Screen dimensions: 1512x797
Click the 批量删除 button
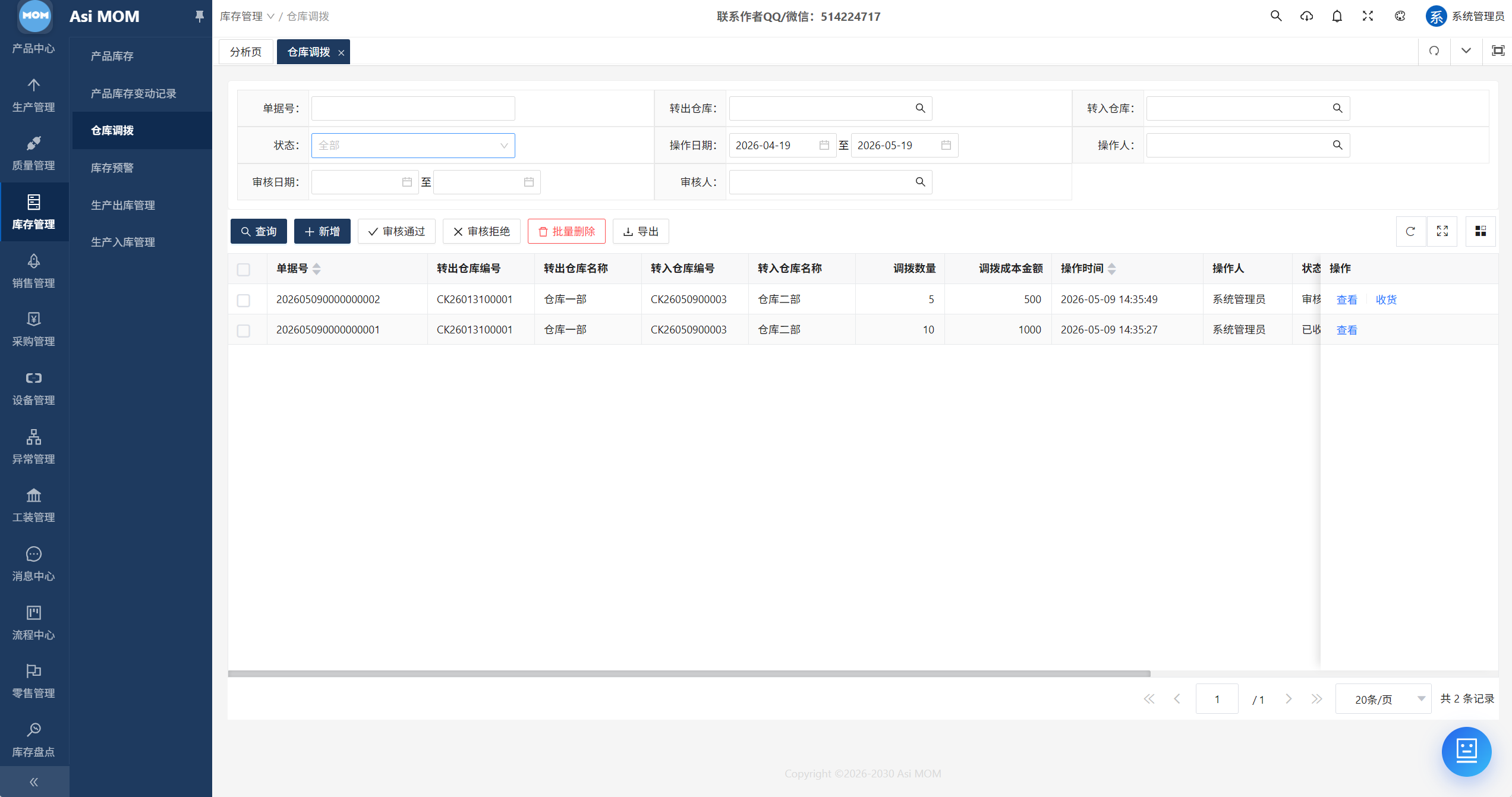coord(566,231)
